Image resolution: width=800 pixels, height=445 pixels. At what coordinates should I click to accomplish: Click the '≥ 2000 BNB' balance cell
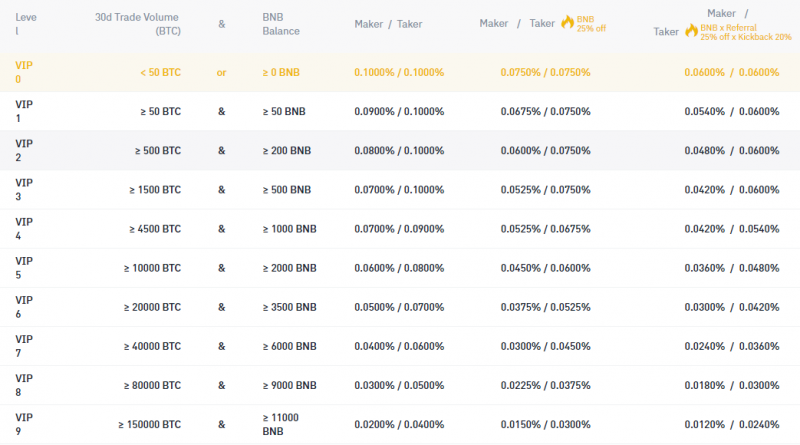pos(289,268)
